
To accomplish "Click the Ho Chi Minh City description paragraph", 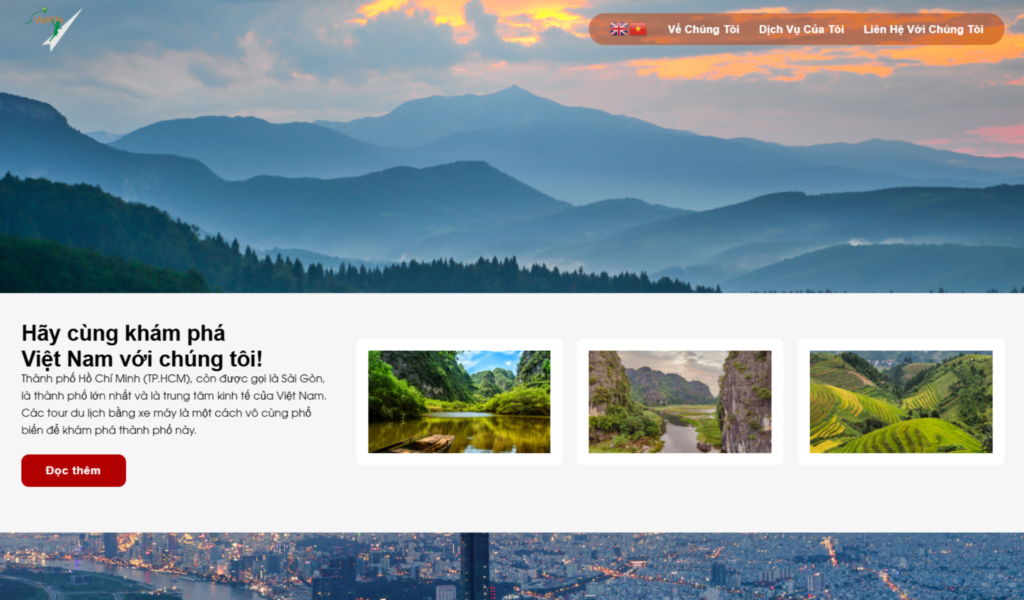I will (174, 404).
